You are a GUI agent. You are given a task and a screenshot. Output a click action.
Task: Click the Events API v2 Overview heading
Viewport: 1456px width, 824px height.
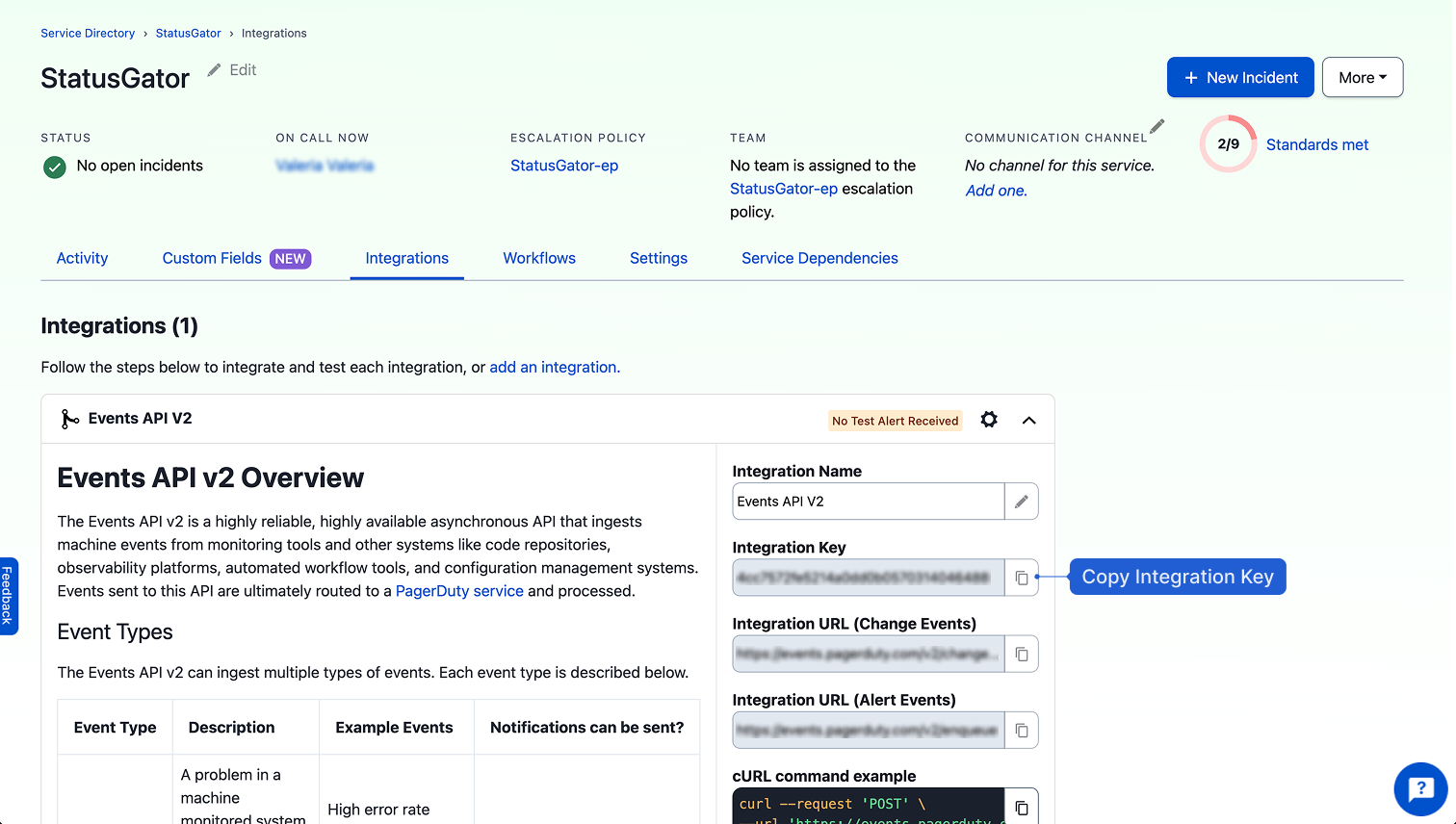point(211,477)
